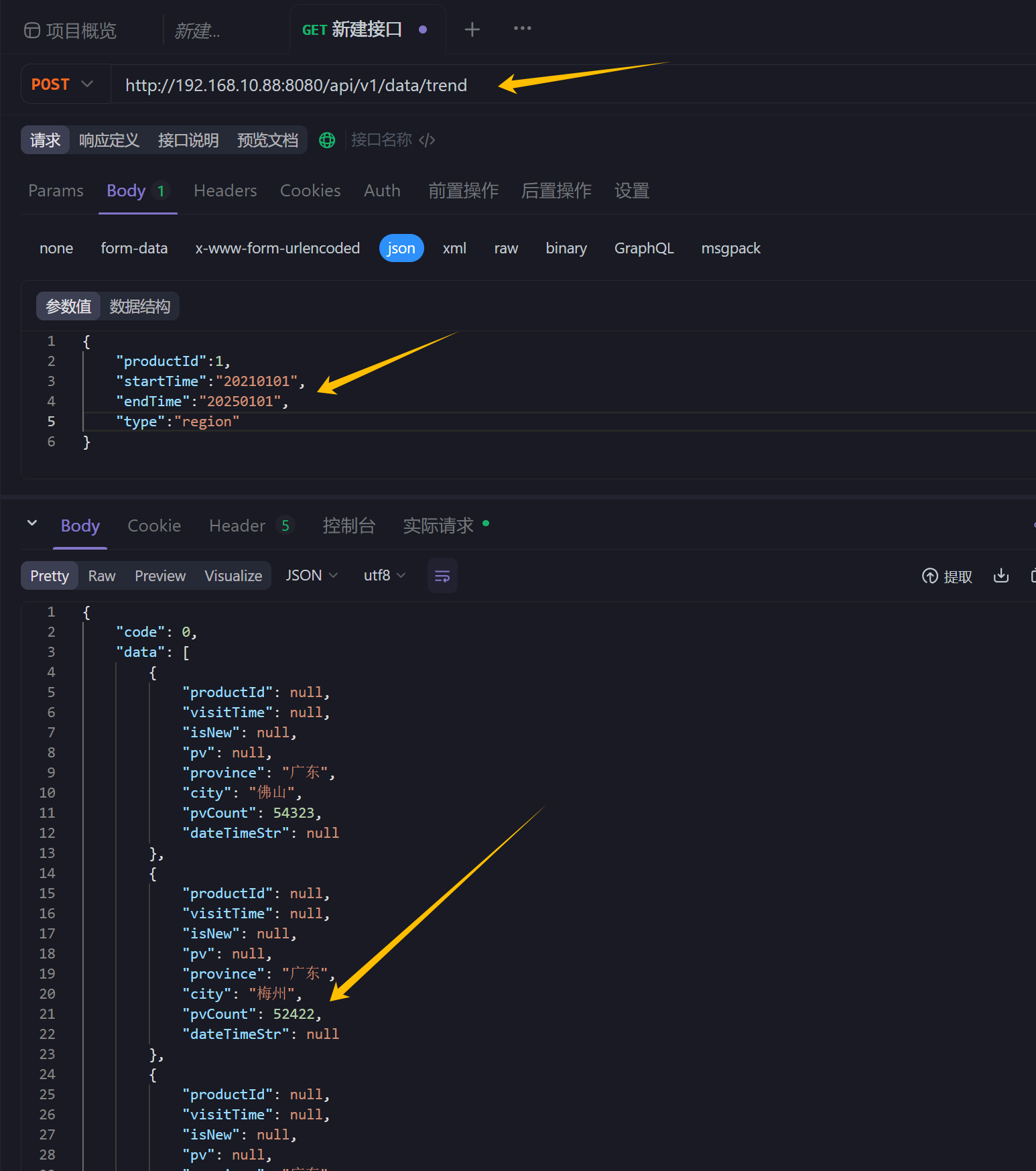The width and height of the screenshot is (1036, 1171).
Task: Open the 预览文档 segment
Action: point(267,140)
